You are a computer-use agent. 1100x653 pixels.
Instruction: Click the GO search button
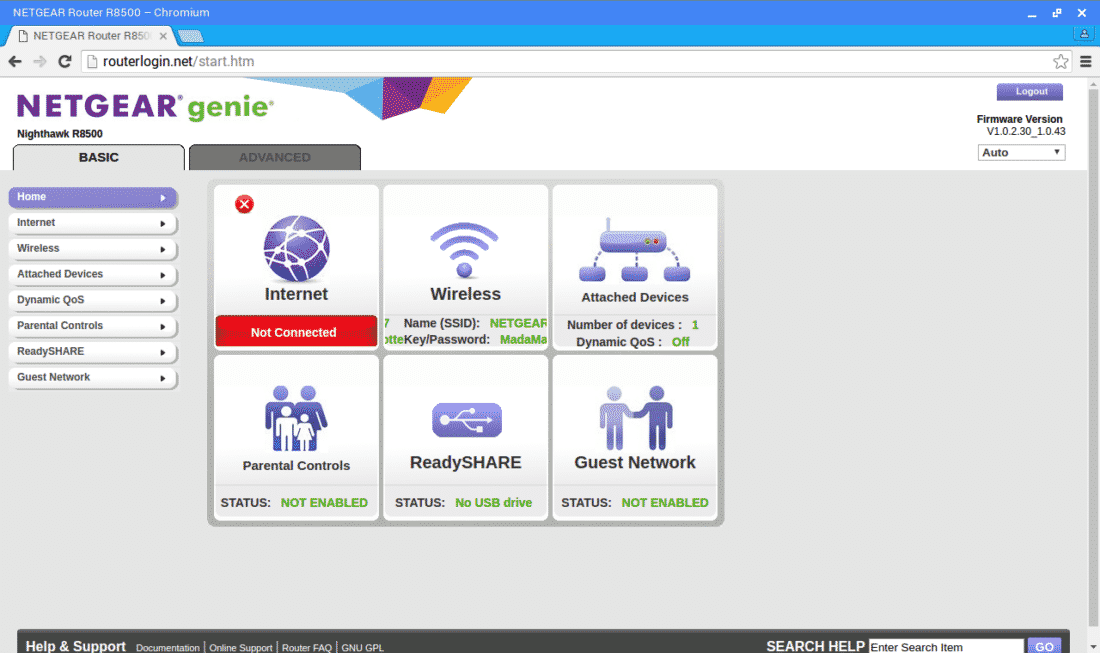[1044, 646]
